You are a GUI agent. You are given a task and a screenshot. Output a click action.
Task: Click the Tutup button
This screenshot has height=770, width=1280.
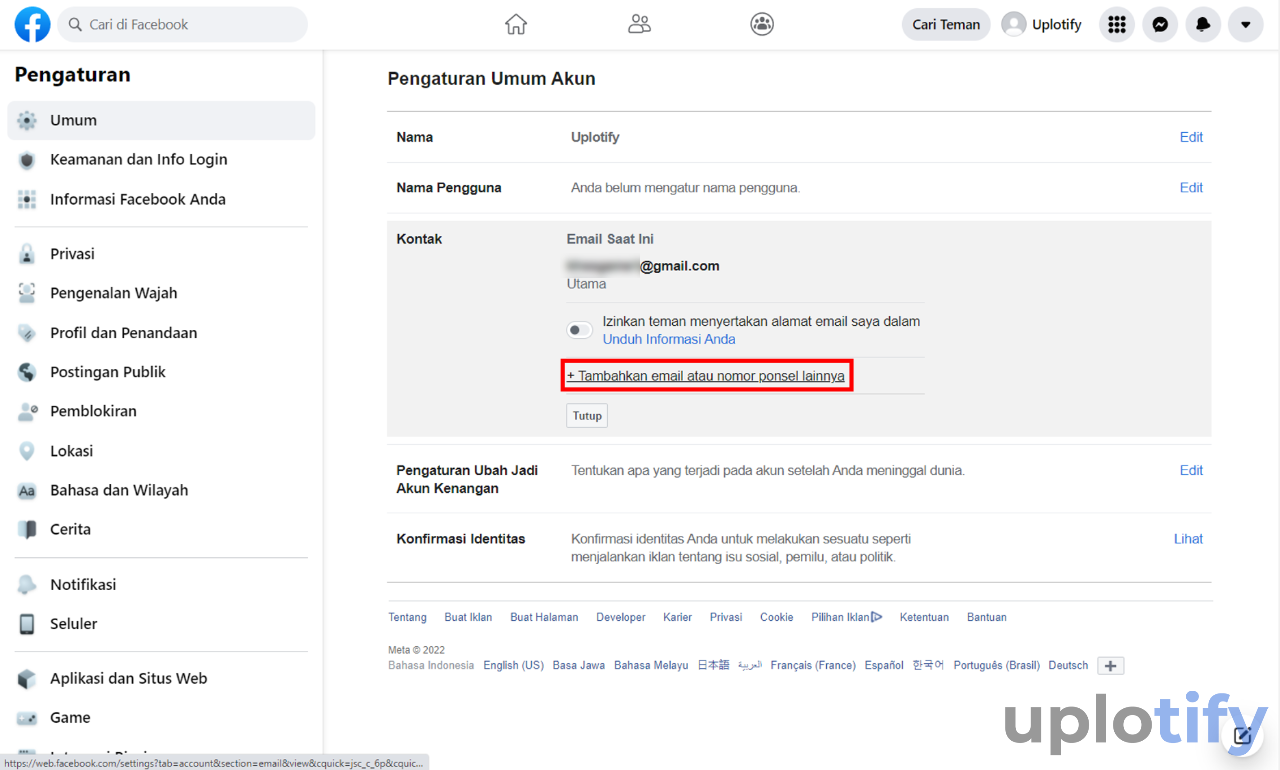coord(587,416)
